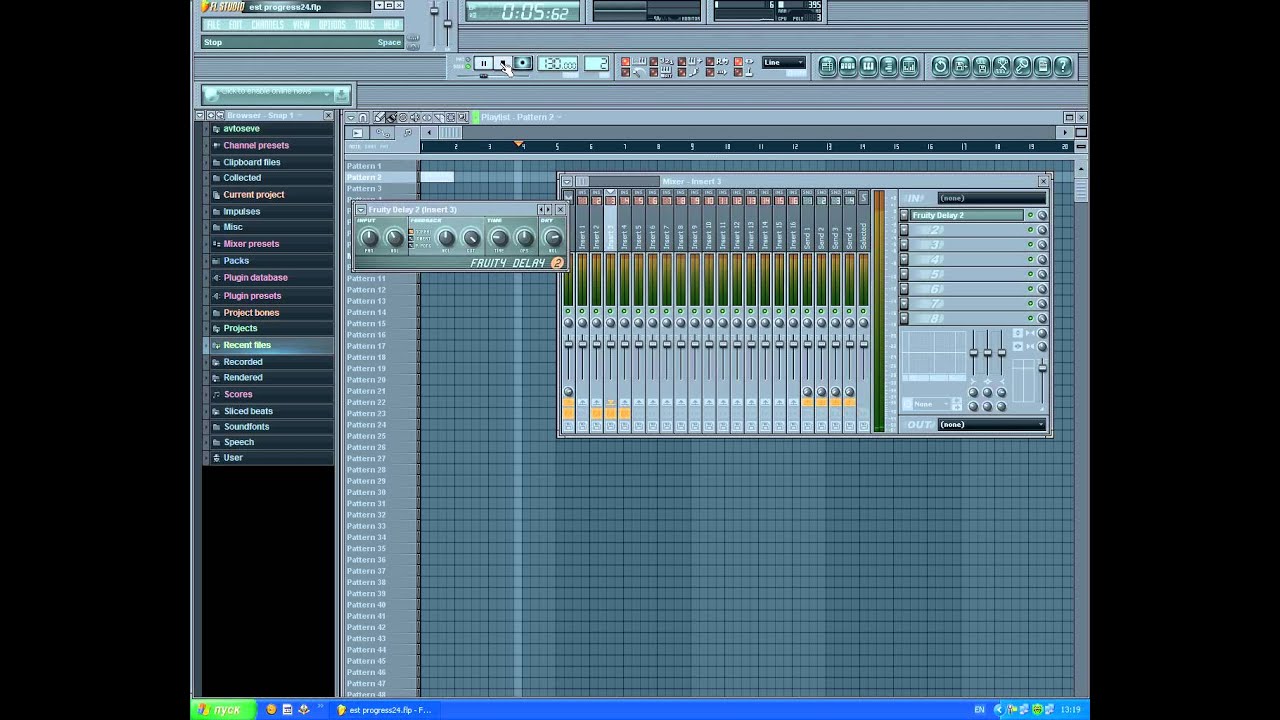The width and height of the screenshot is (1280, 720).
Task: Open the VIEW menu
Action: tap(301, 25)
